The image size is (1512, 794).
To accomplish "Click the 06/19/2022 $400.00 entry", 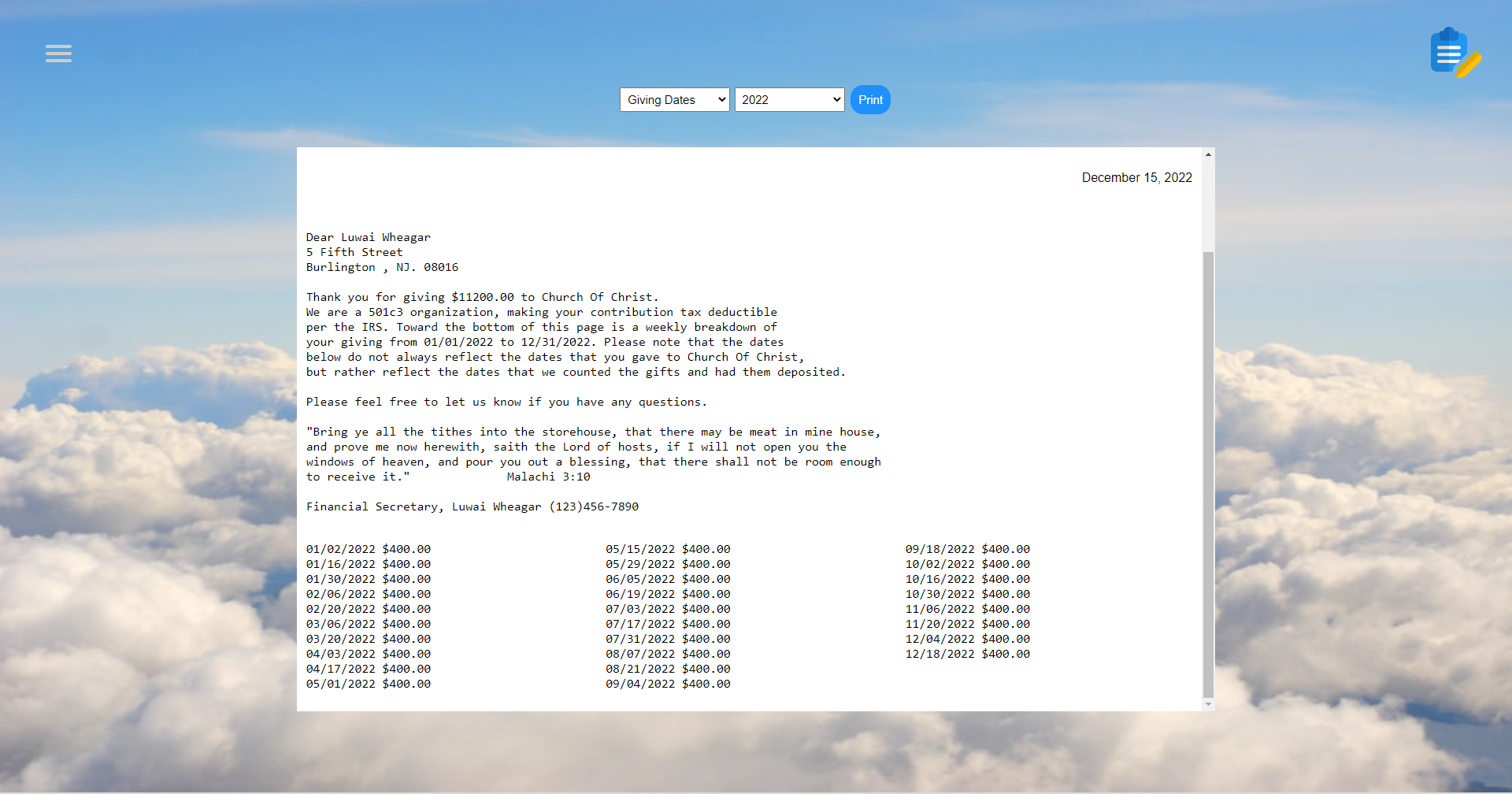I will tap(668, 594).
